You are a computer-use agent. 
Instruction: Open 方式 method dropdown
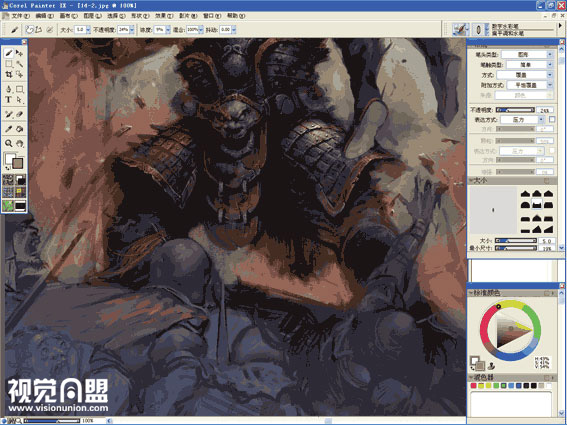tap(524, 75)
